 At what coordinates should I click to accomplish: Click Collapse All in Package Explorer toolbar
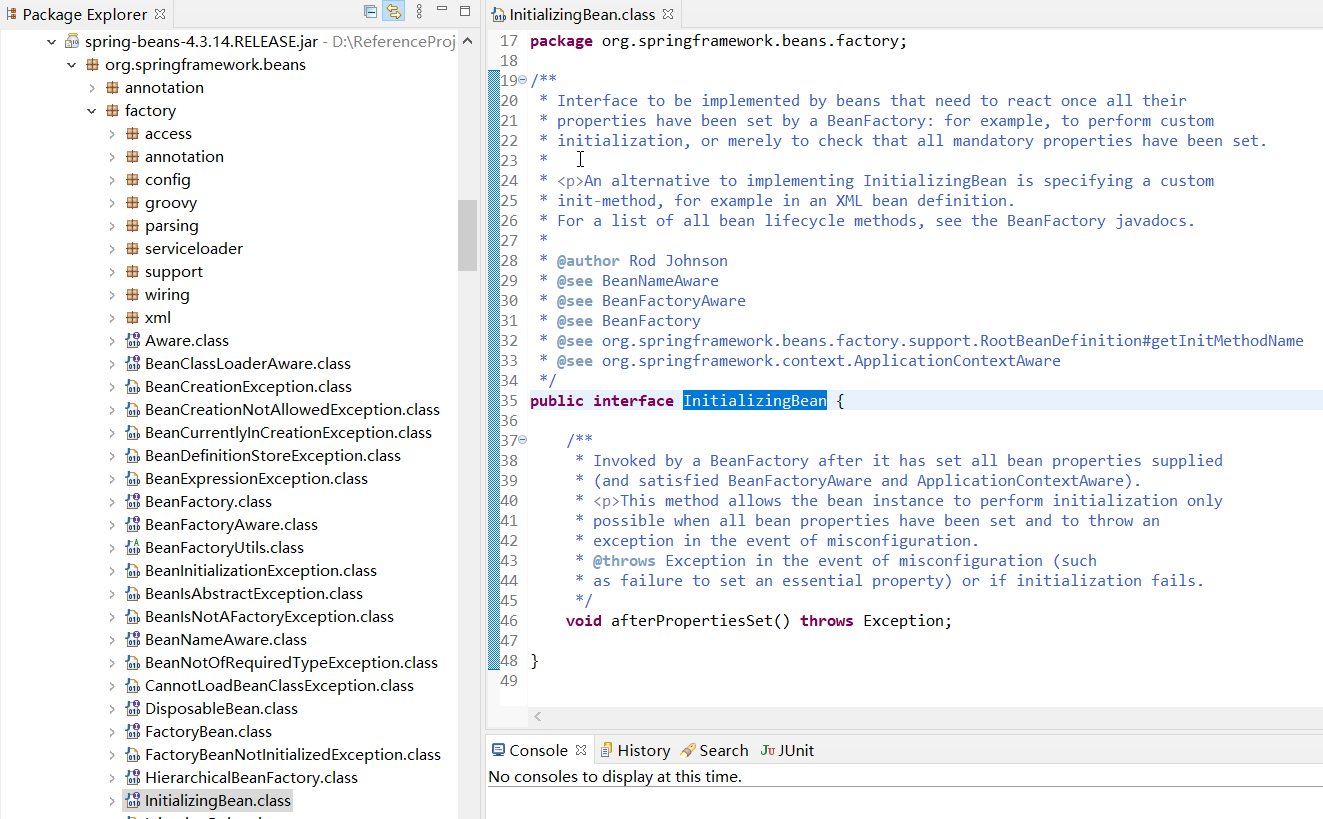[x=371, y=12]
